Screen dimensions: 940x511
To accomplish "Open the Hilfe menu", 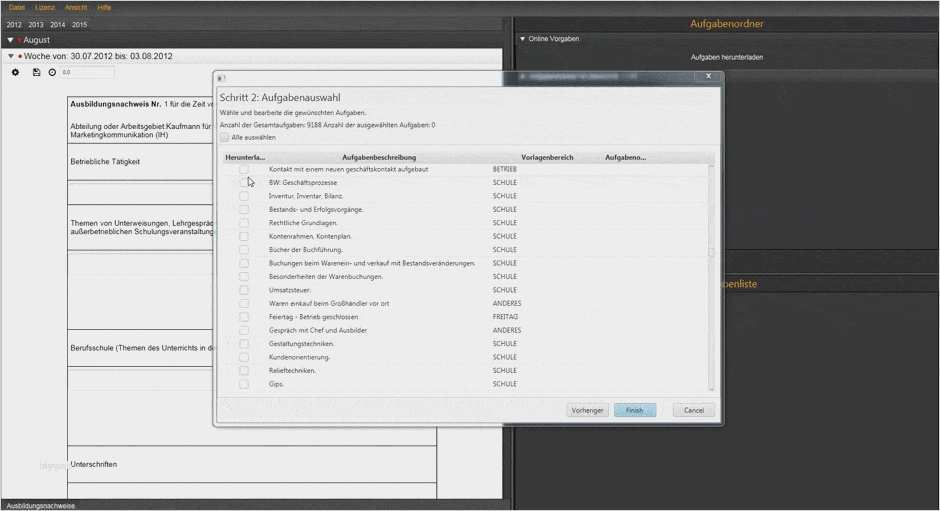I will pyautogui.click(x=104, y=7).
